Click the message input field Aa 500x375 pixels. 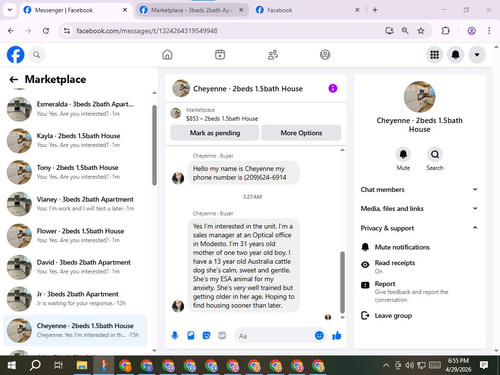[275, 336]
